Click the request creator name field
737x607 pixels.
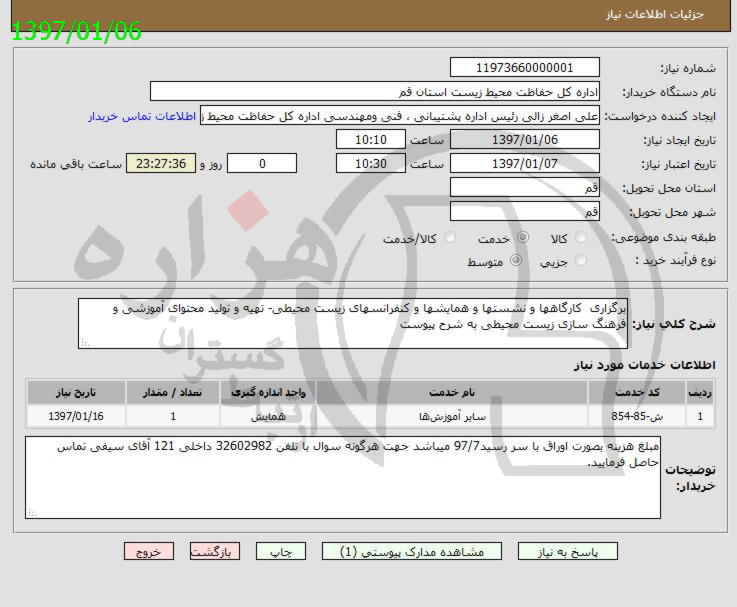click(x=400, y=116)
